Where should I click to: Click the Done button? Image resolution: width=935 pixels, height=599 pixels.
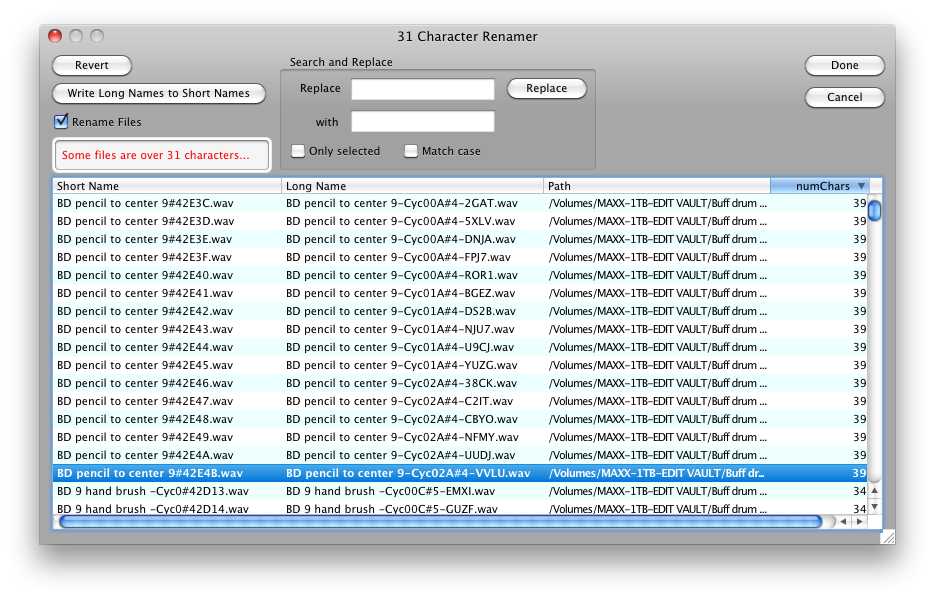point(844,66)
